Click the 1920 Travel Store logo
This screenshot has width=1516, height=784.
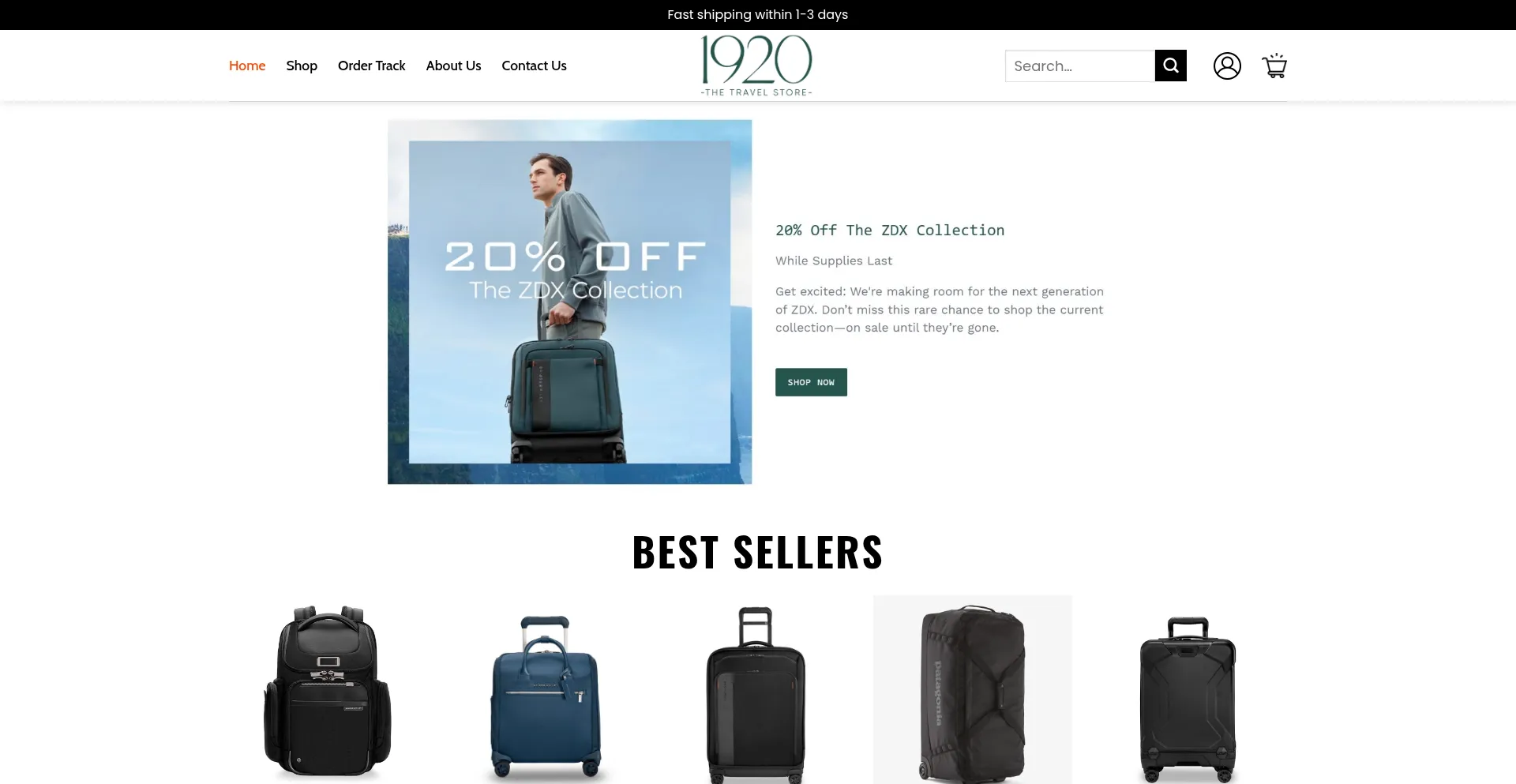[x=756, y=66]
